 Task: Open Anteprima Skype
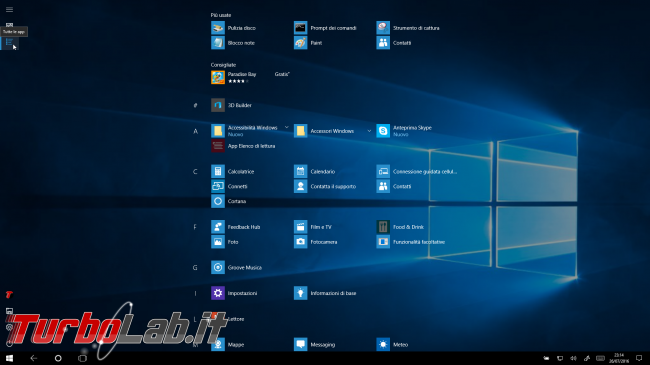(404, 131)
